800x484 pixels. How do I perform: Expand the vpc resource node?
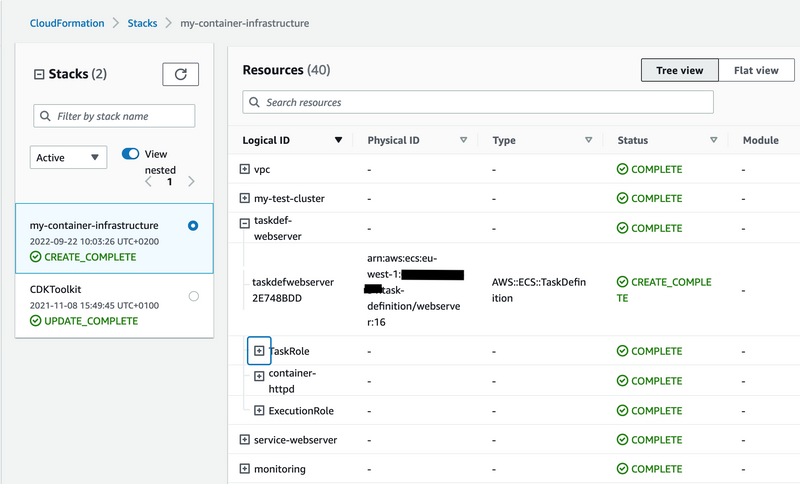click(x=244, y=169)
